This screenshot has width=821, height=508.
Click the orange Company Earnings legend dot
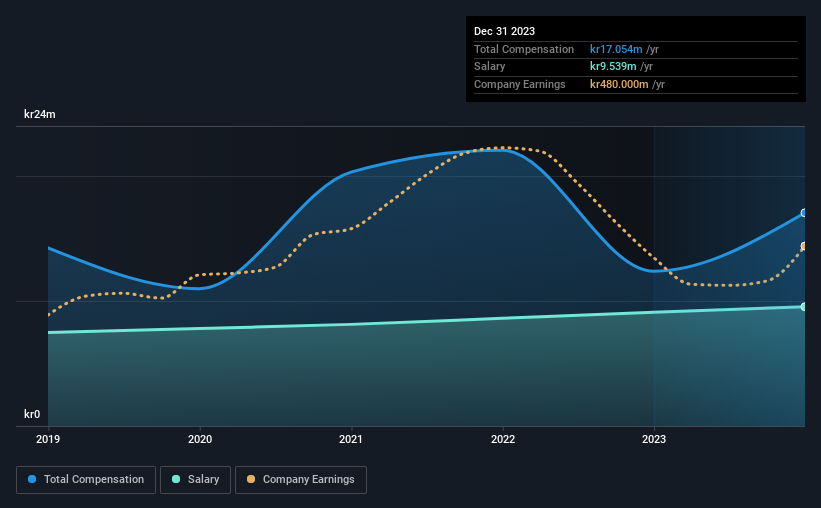click(x=251, y=479)
